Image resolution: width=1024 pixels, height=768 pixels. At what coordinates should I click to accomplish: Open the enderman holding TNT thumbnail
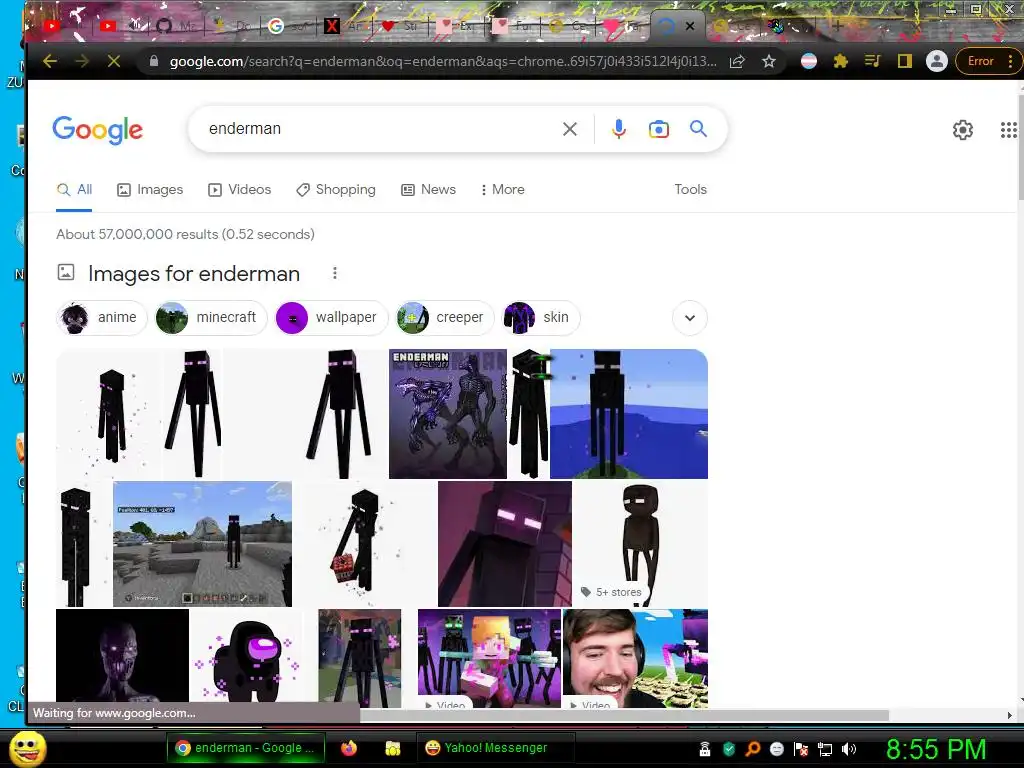(x=364, y=544)
